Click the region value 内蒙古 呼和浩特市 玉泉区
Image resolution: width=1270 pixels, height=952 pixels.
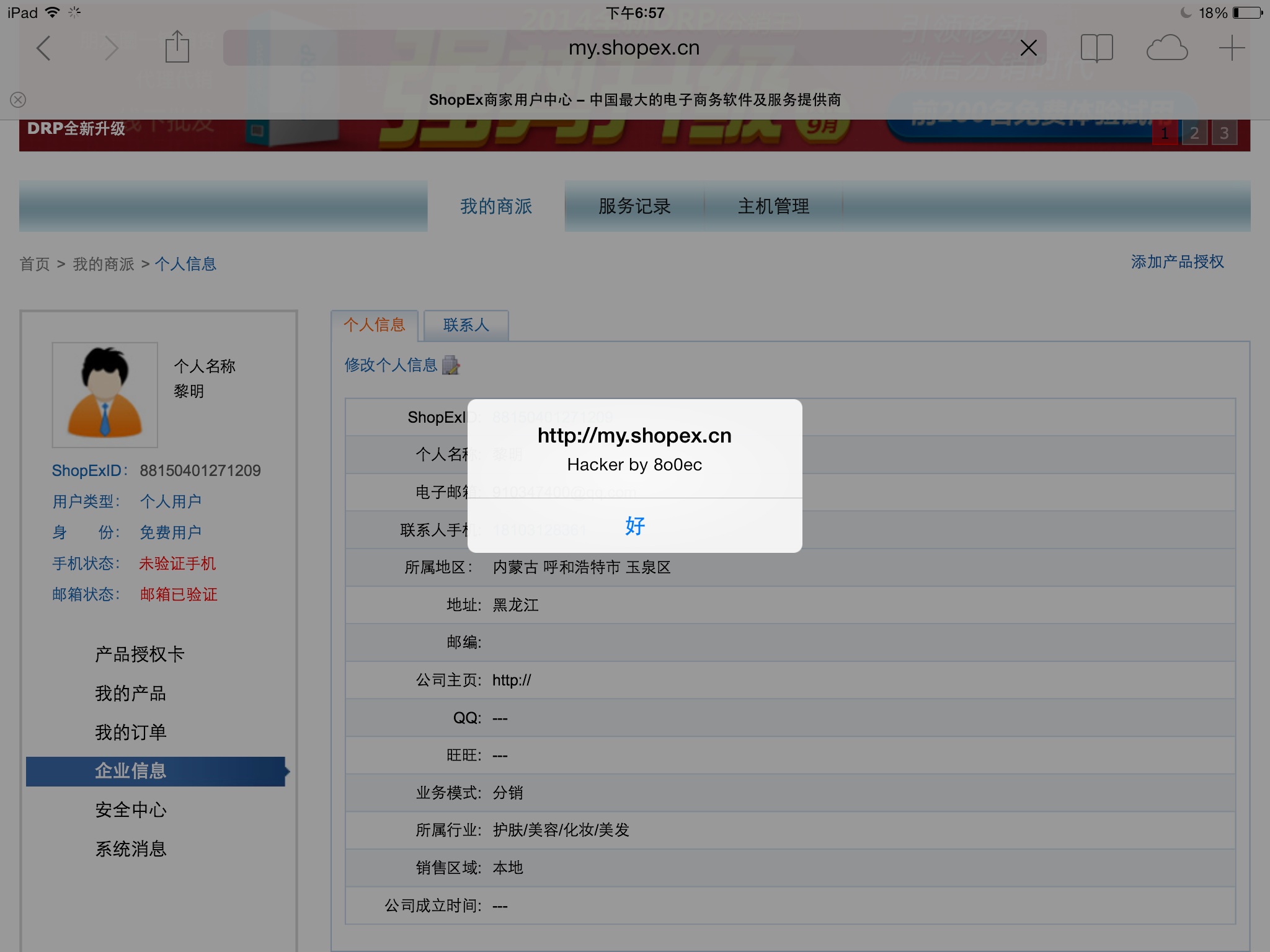(x=582, y=567)
